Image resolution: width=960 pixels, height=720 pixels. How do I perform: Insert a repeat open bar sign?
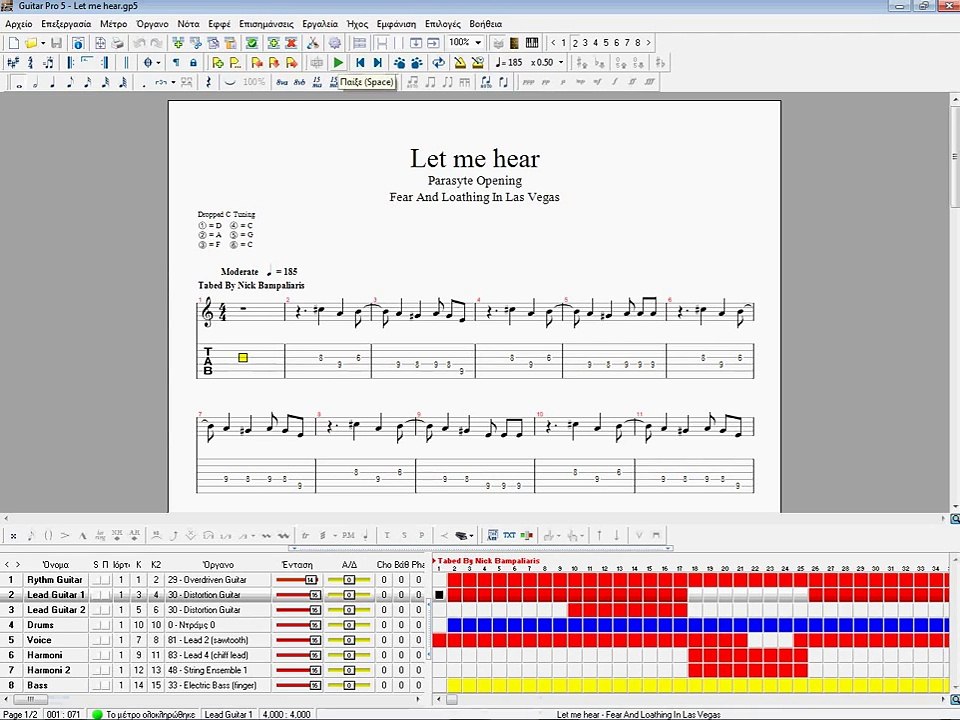pos(70,62)
